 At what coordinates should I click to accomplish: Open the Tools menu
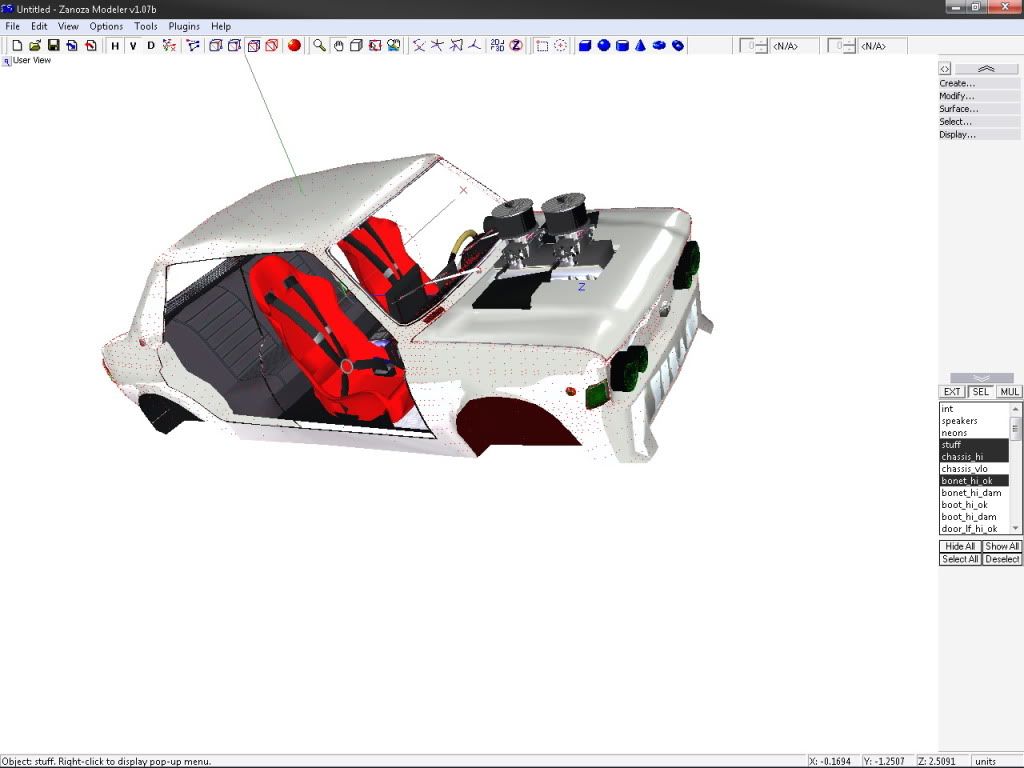146,26
